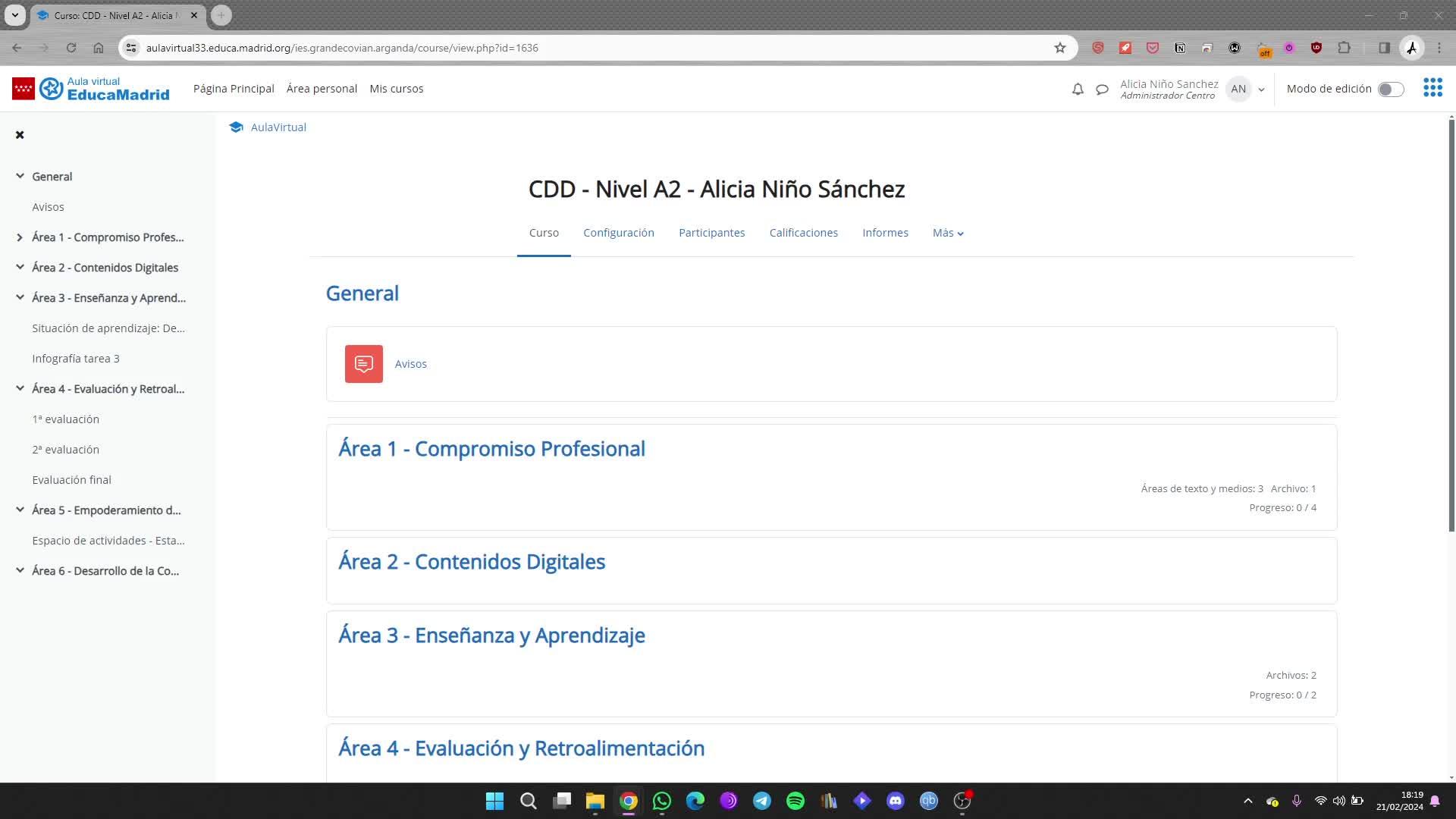Open Spotify from the taskbar
1456x819 pixels.
(795, 801)
